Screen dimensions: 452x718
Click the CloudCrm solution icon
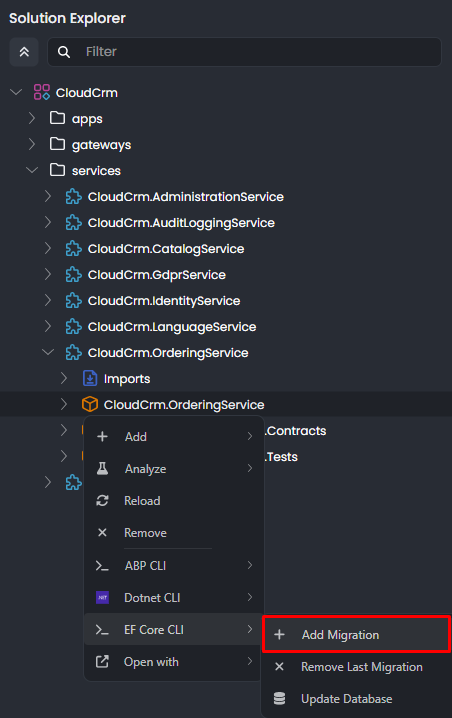[x=42, y=92]
